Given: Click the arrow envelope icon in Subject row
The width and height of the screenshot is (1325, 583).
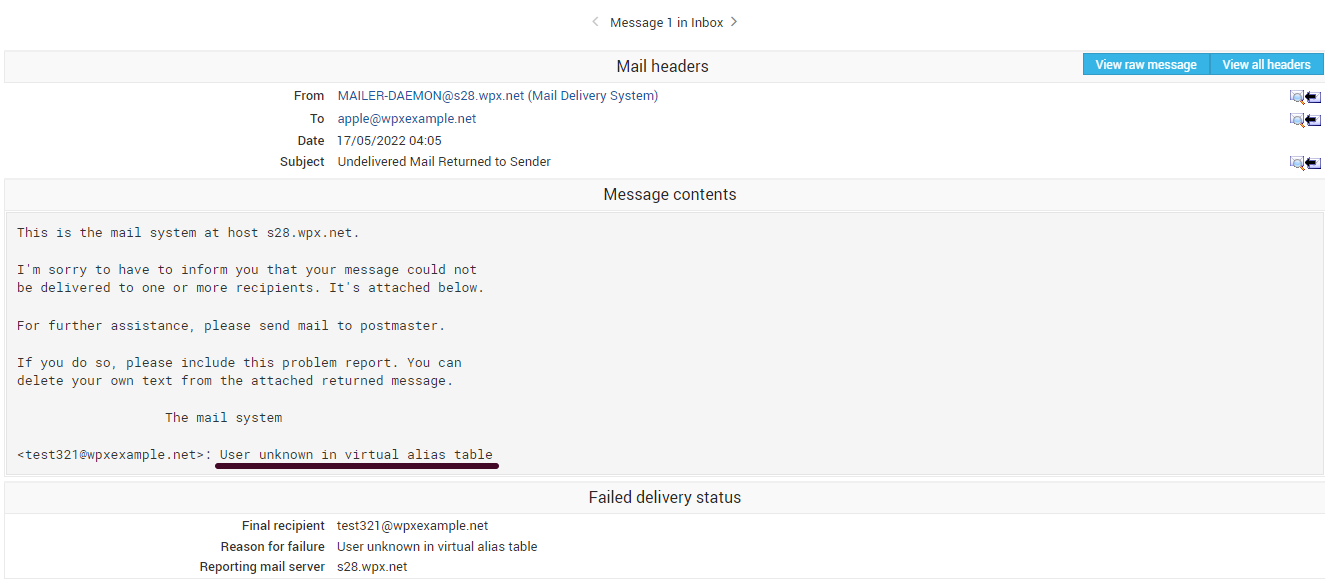Looking at the screenshot, I should 1313,163.
